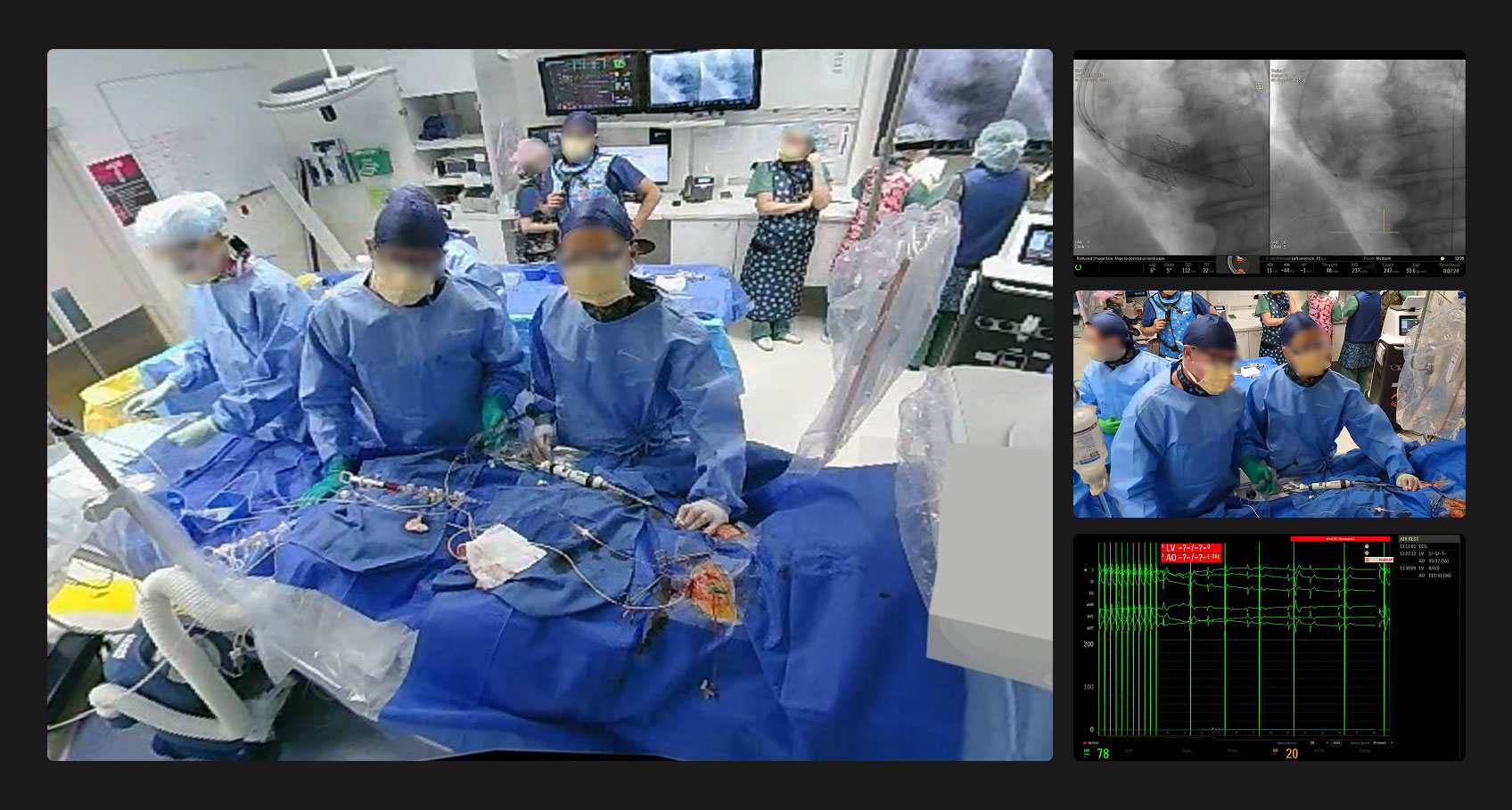Image resolution: width=1512 pixels, height=810 pixels.
Task: Click the CRAN 5° angle readout
Action: pyautogui.click(x=1169, y=267)
